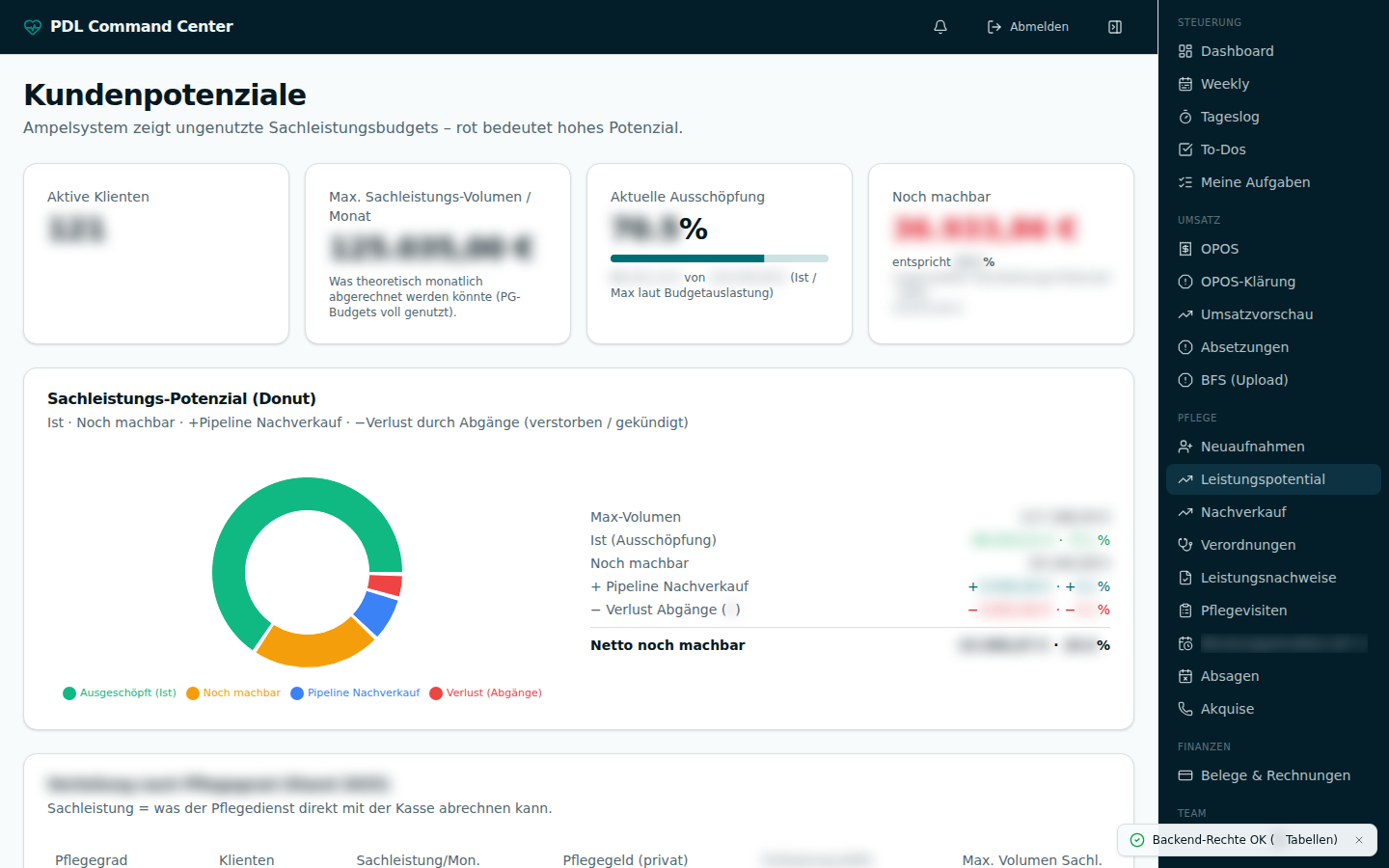Open BFS (Upload) page

[1273, 380]
